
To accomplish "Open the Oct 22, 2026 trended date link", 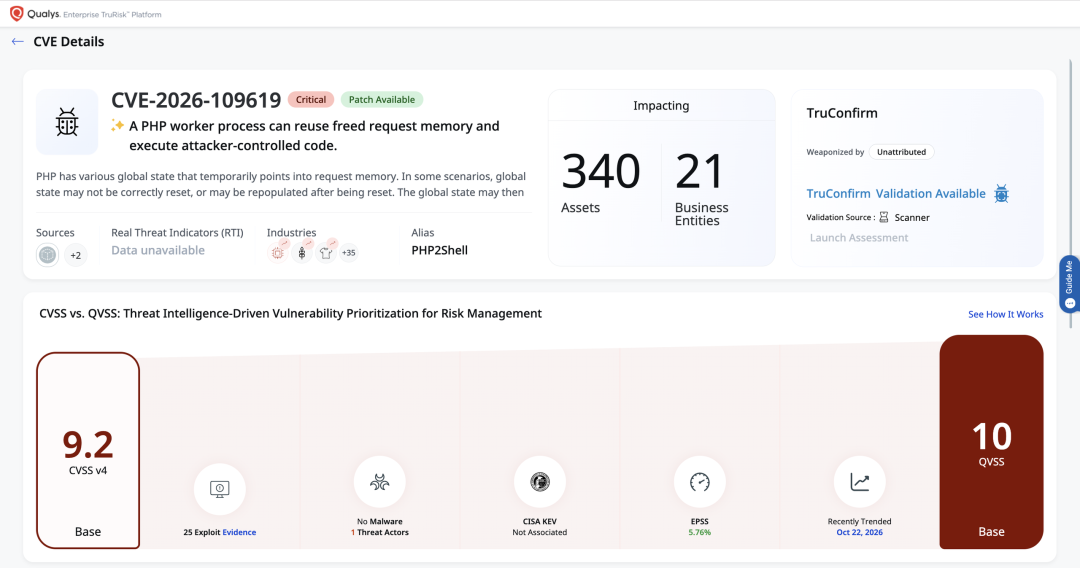I will tap(860, 532).
